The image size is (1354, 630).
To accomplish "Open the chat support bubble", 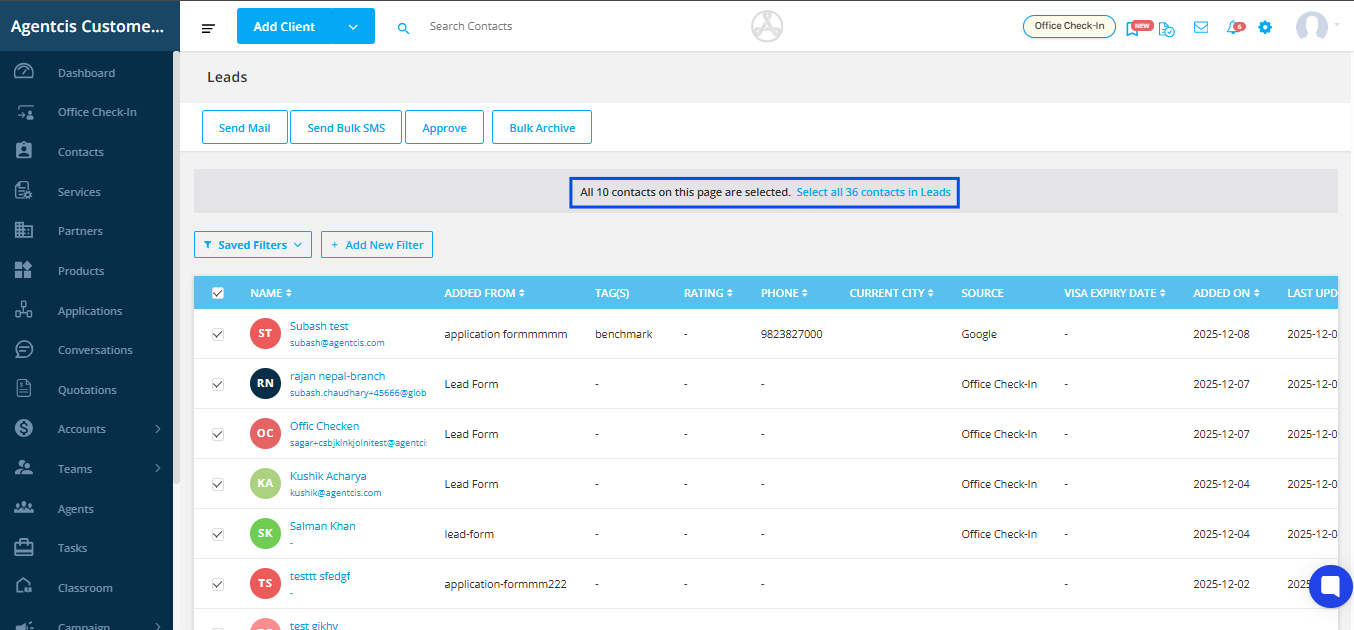I will [x=1330, y=586].
